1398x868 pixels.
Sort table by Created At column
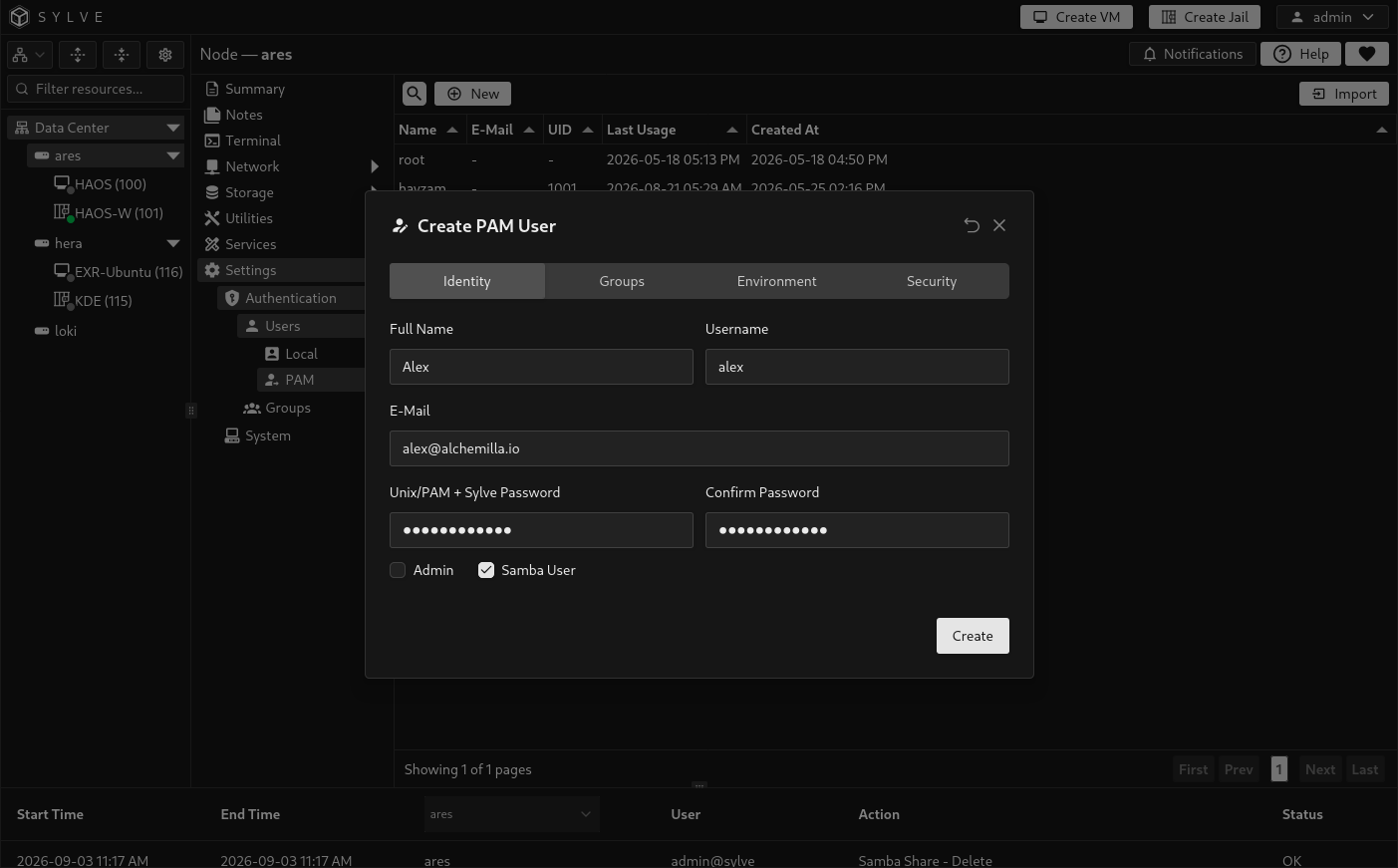(x=1069, y=130)
